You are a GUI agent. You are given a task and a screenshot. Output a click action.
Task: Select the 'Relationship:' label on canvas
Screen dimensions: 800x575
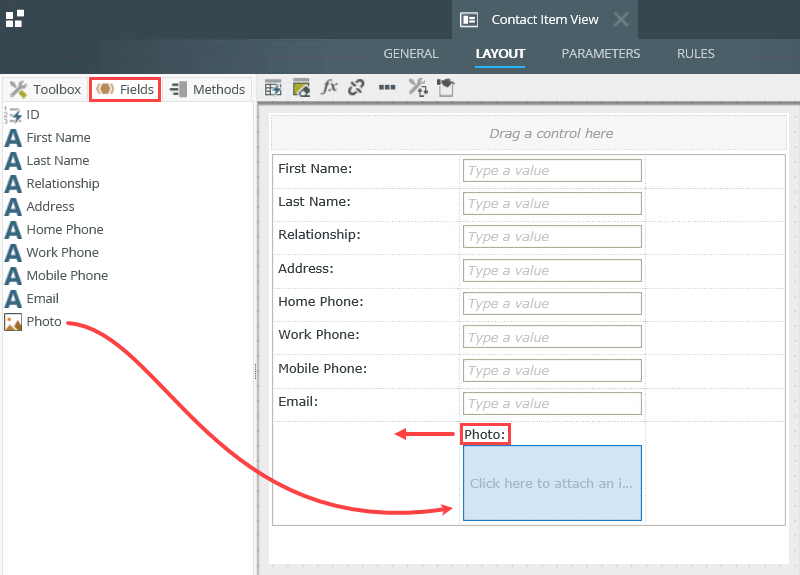tap(319, 235)
